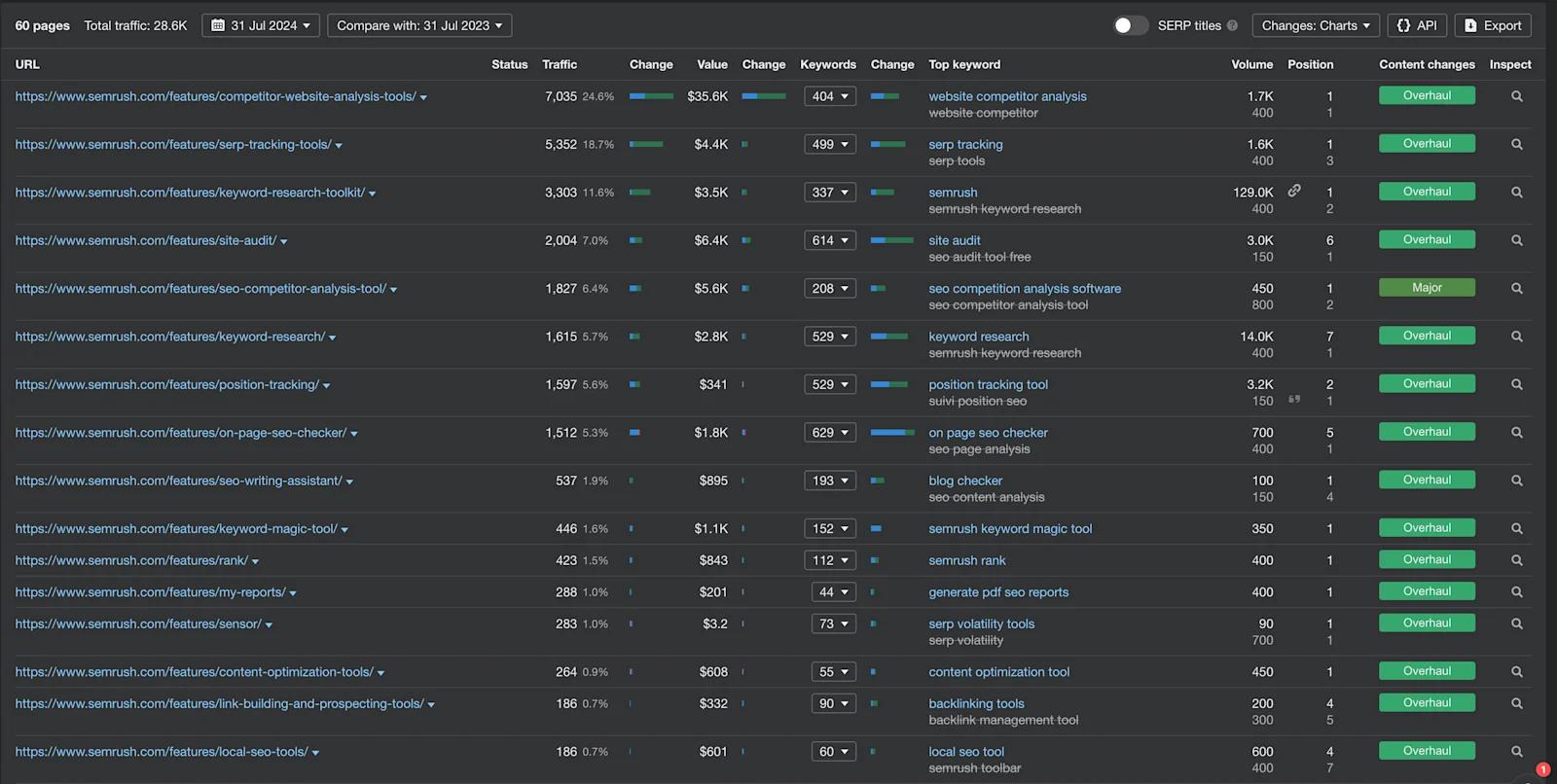Screen dimensions: 1557x784
Task: Toggle the SERP titles switch
Action: [x=1129, y=25]
